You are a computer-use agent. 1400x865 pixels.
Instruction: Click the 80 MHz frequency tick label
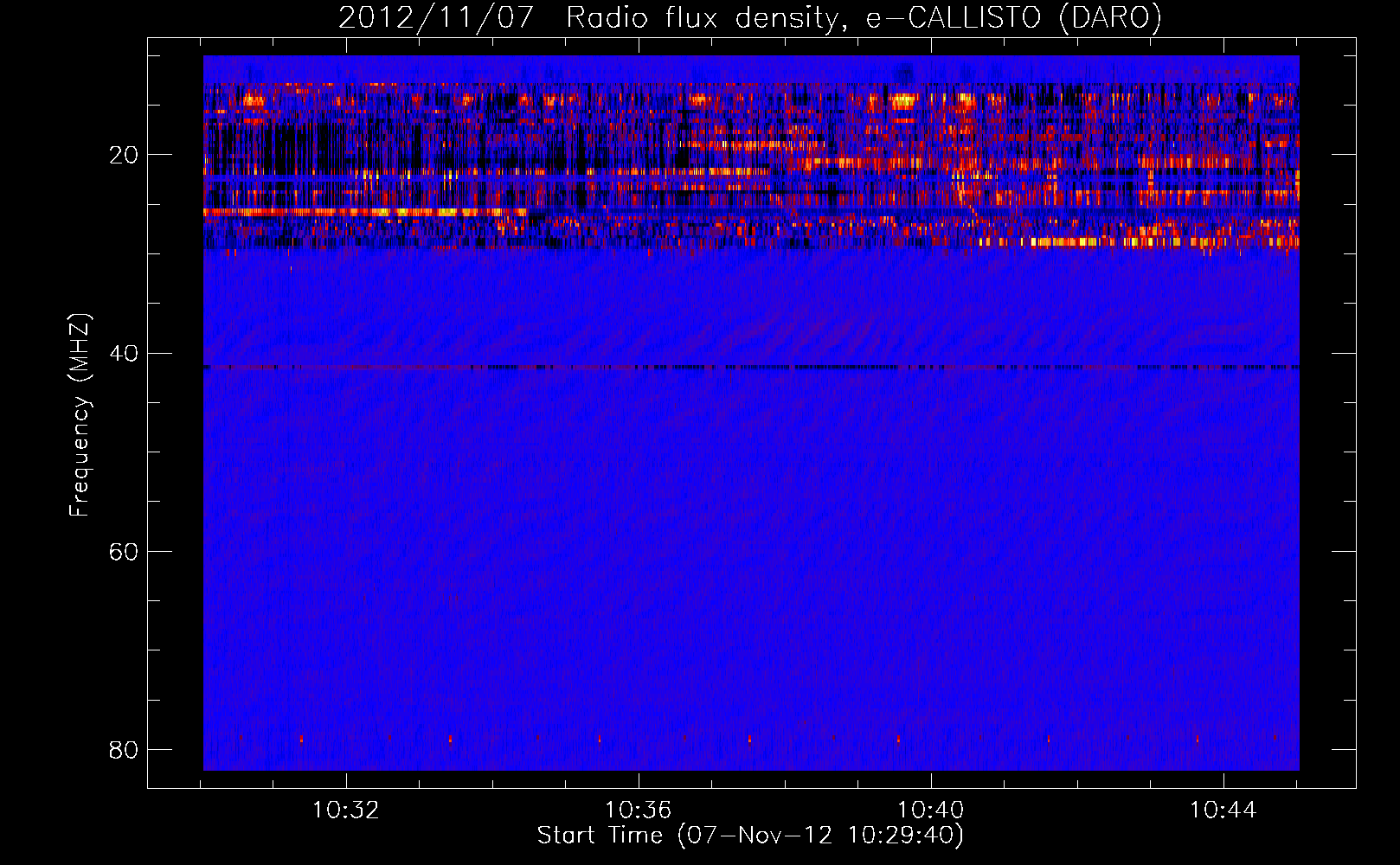(124, 749)
